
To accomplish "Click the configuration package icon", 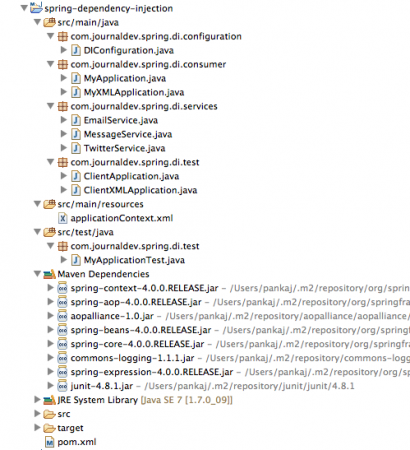I will pyautogui.click(x=63, y=36).
